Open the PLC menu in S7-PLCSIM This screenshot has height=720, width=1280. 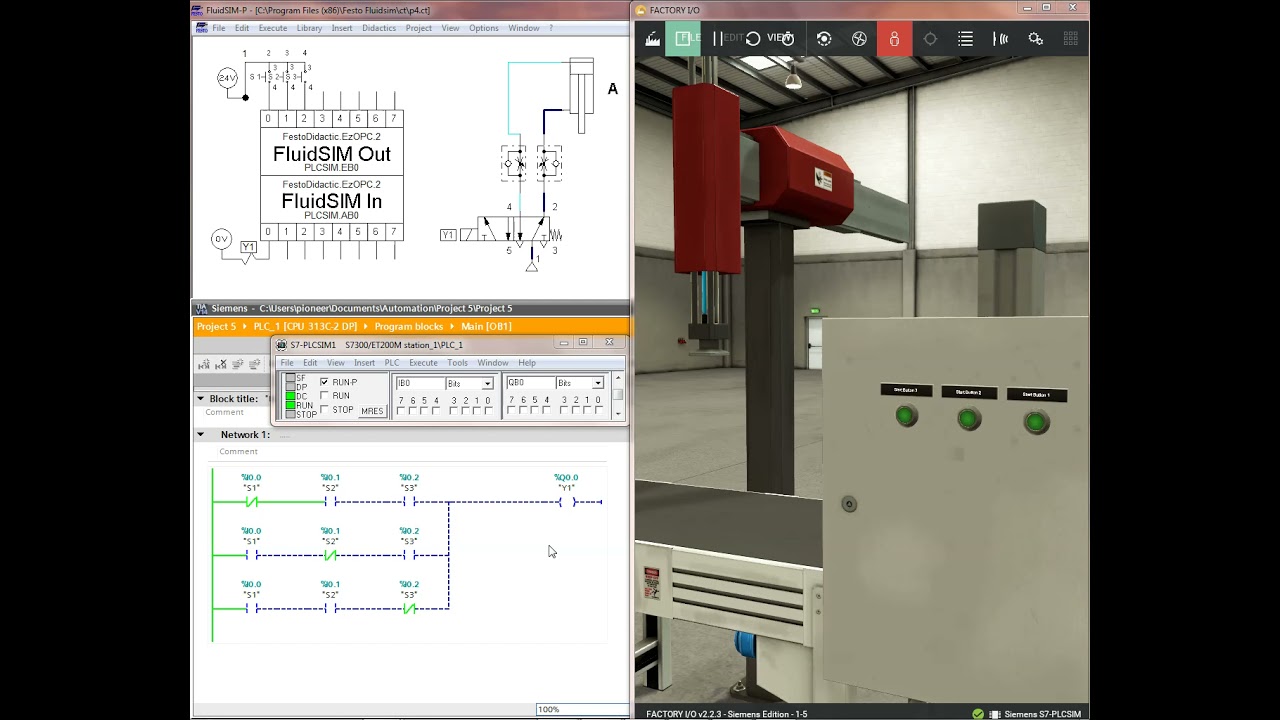tap(392, 363)
